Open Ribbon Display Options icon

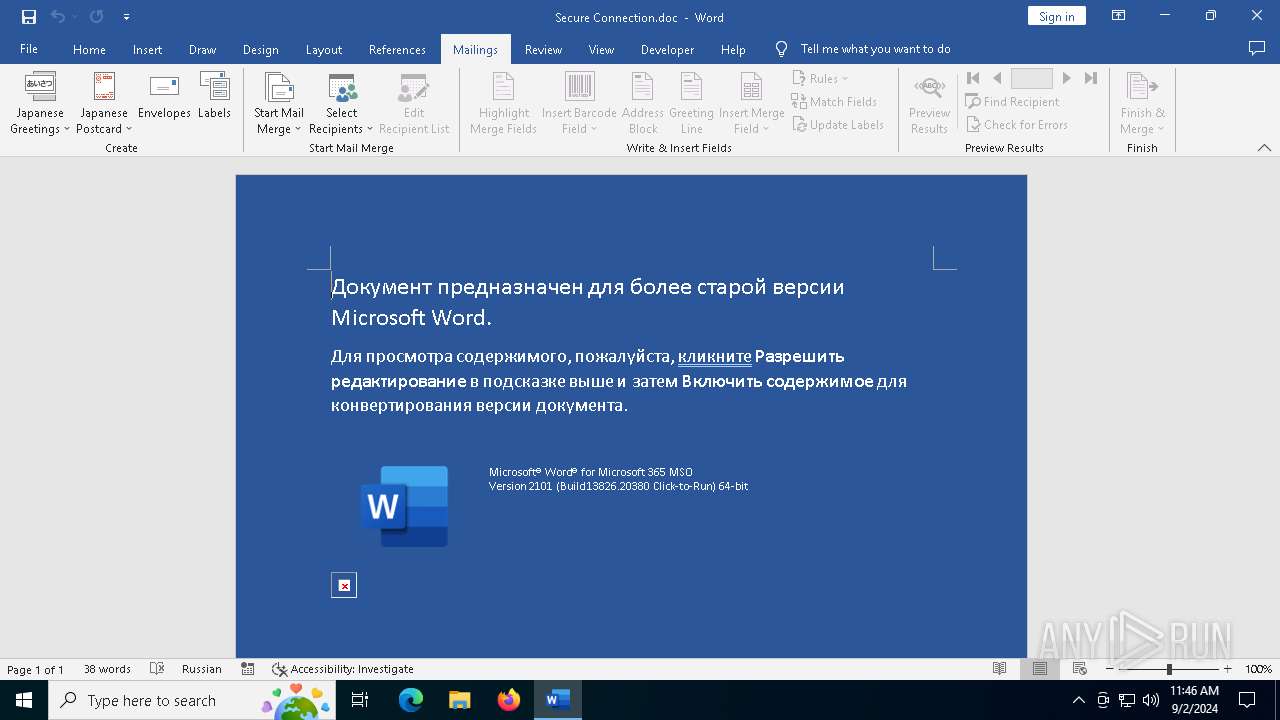(x=1118, y=16)
